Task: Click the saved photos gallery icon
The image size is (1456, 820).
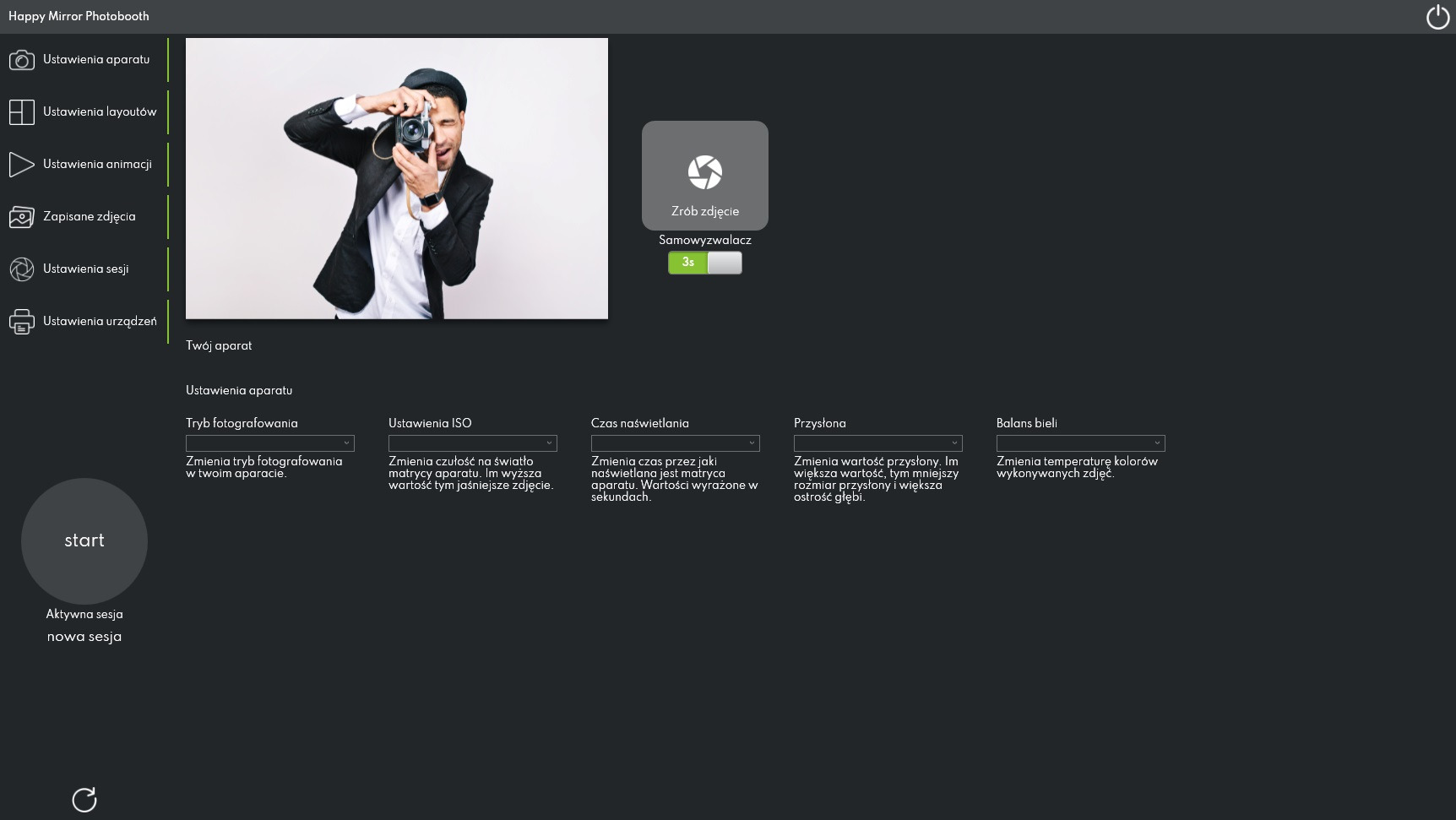Action: tap(22, 217)
